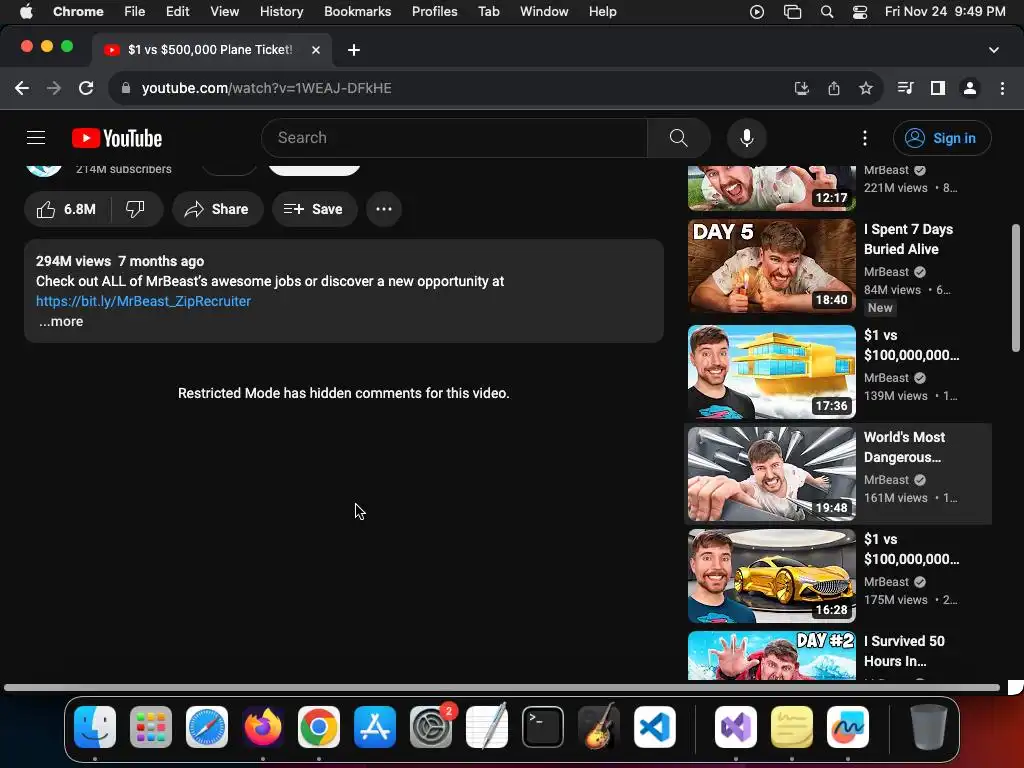
Task: Open I Spent 7 Days Buried Alive video title
Action: point(908,239)
